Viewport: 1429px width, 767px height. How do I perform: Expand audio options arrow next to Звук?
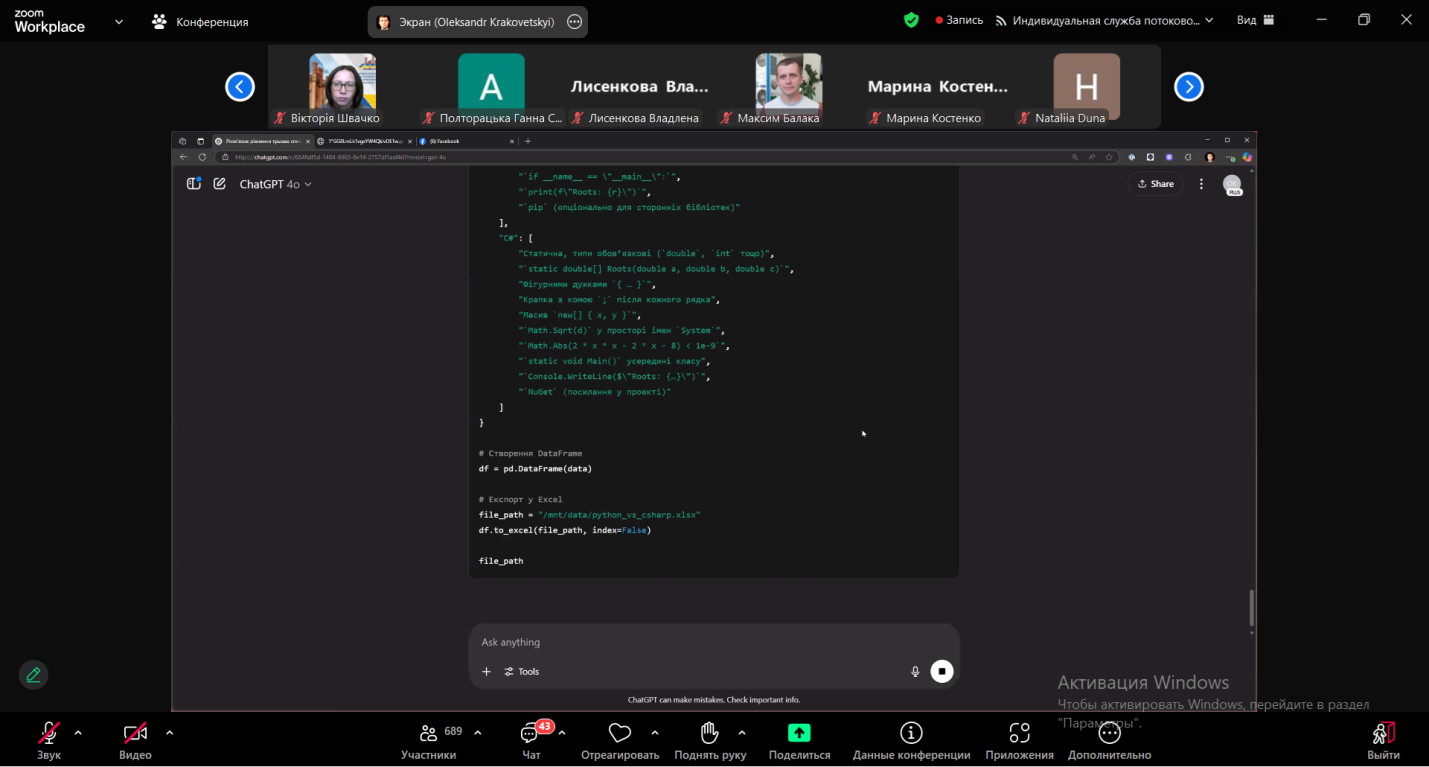tap(78, 733)
